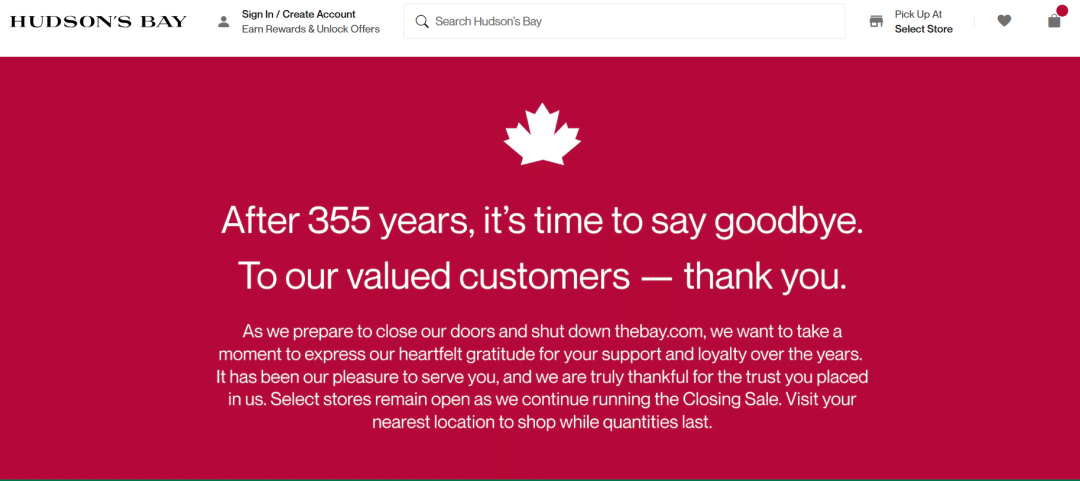Click thebay.com in the farewell message

pos(658,331)
